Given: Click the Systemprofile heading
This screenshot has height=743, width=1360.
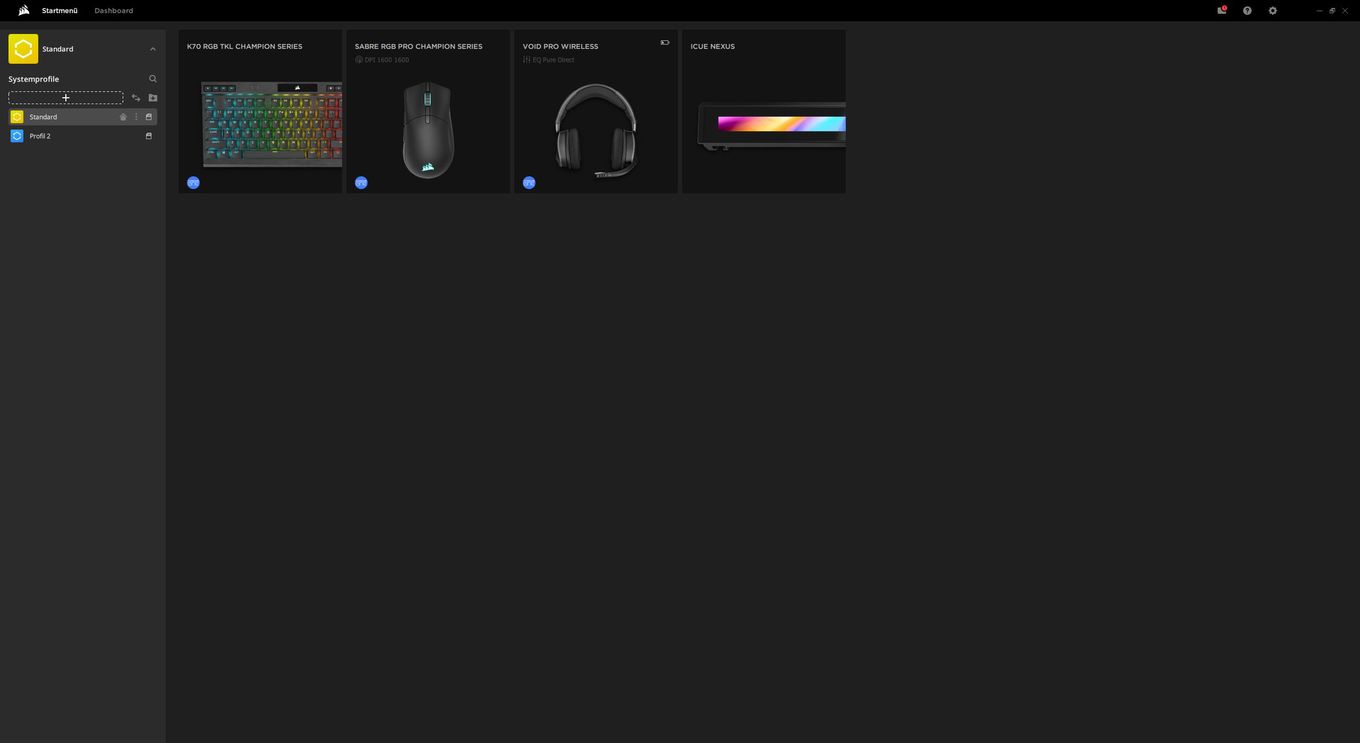Looking at the screenshot, I should (34, 79).
